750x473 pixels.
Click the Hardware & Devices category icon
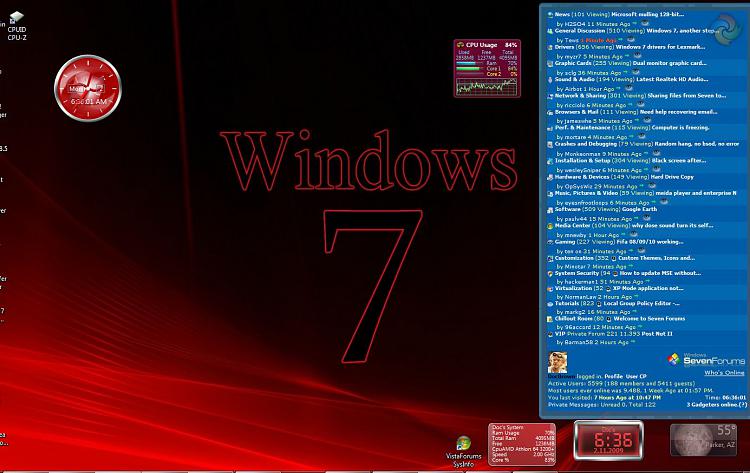pos(551,177)
